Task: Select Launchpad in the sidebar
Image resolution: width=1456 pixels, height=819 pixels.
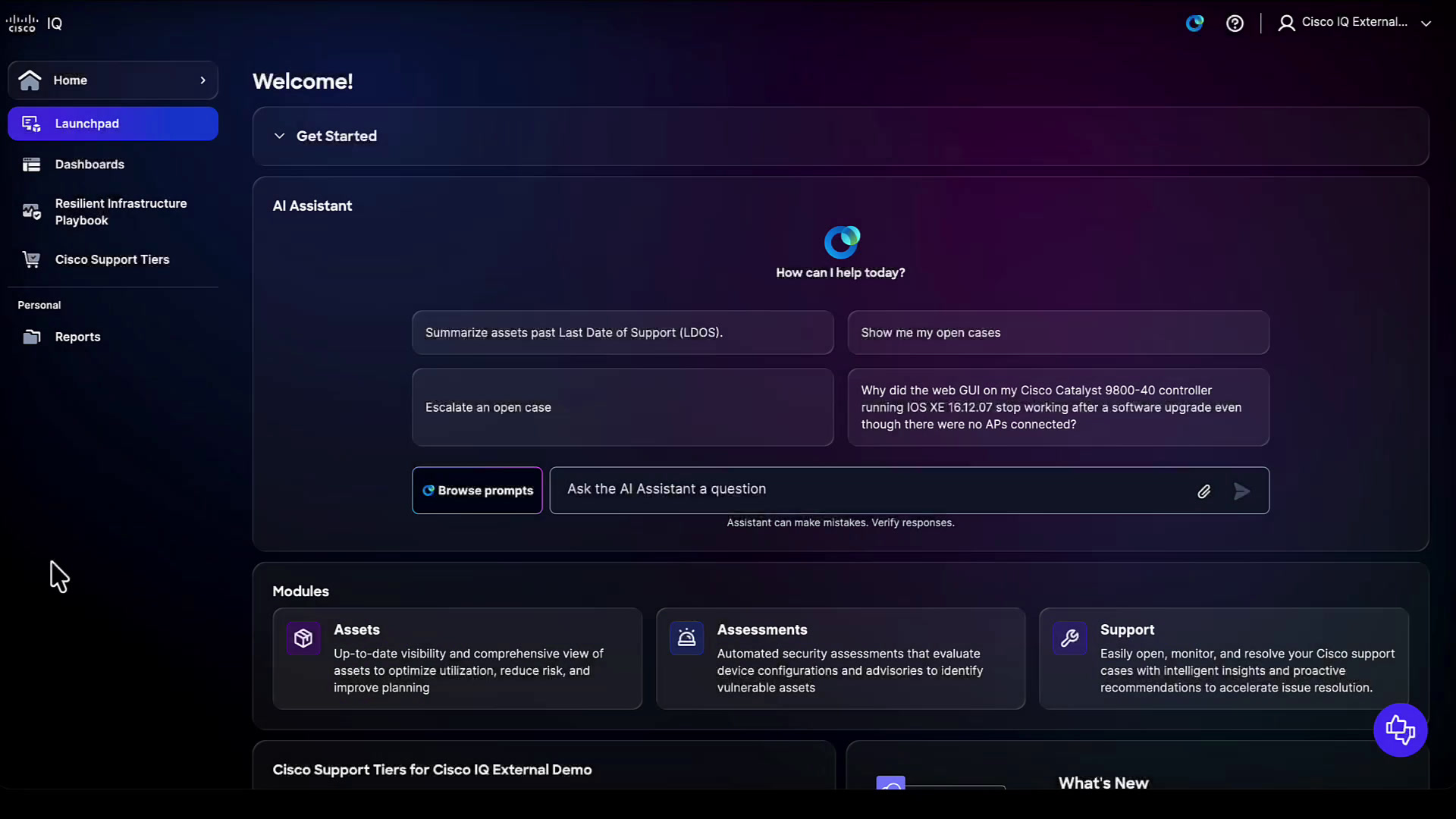Action: tap(113, 124)
